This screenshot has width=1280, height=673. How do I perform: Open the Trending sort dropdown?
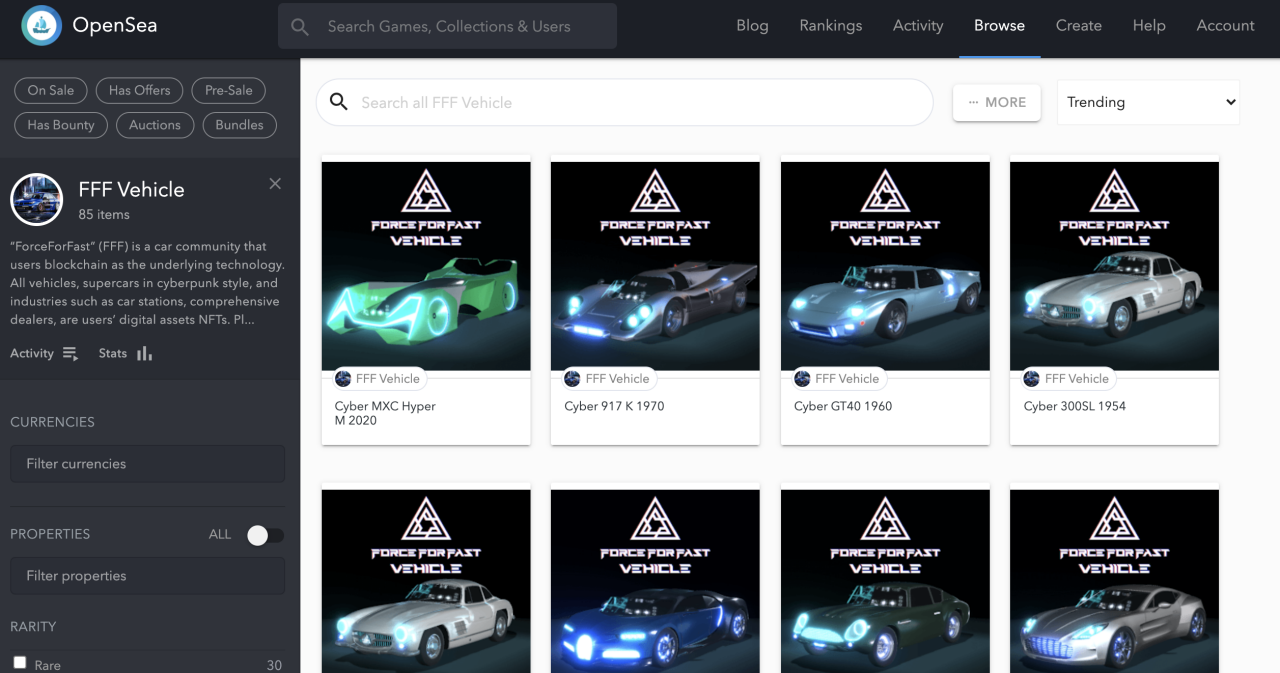1149,102
